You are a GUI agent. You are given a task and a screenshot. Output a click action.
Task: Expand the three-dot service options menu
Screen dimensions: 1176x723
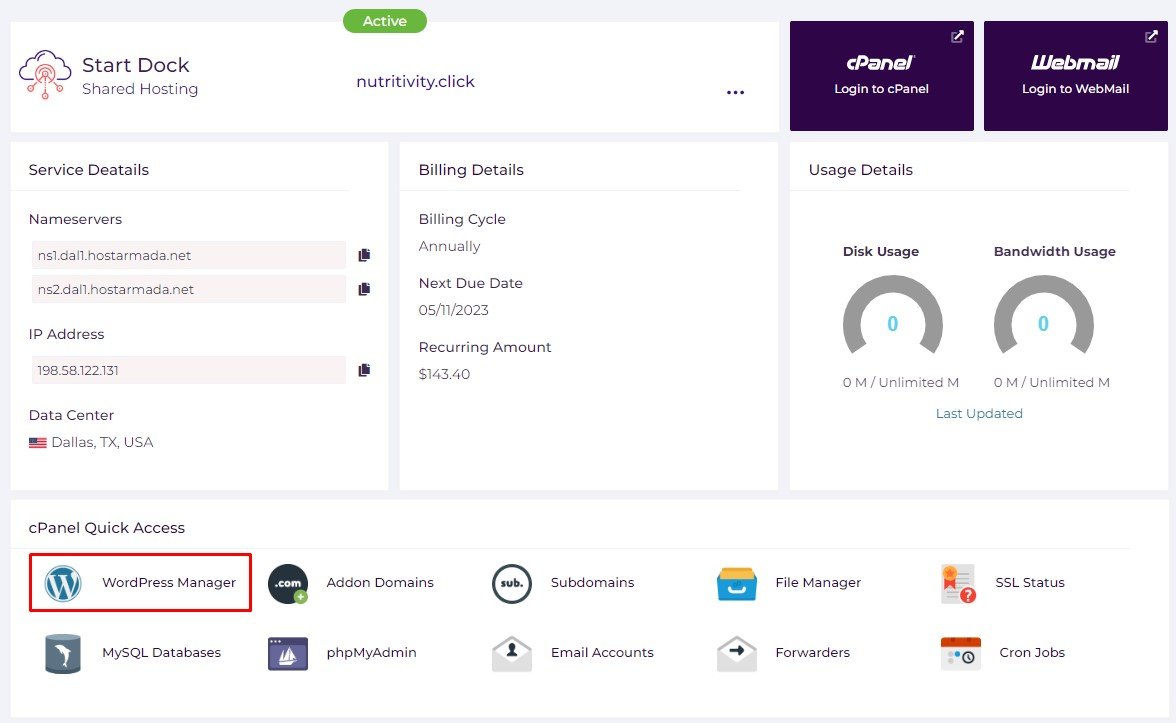pos(735,92)
